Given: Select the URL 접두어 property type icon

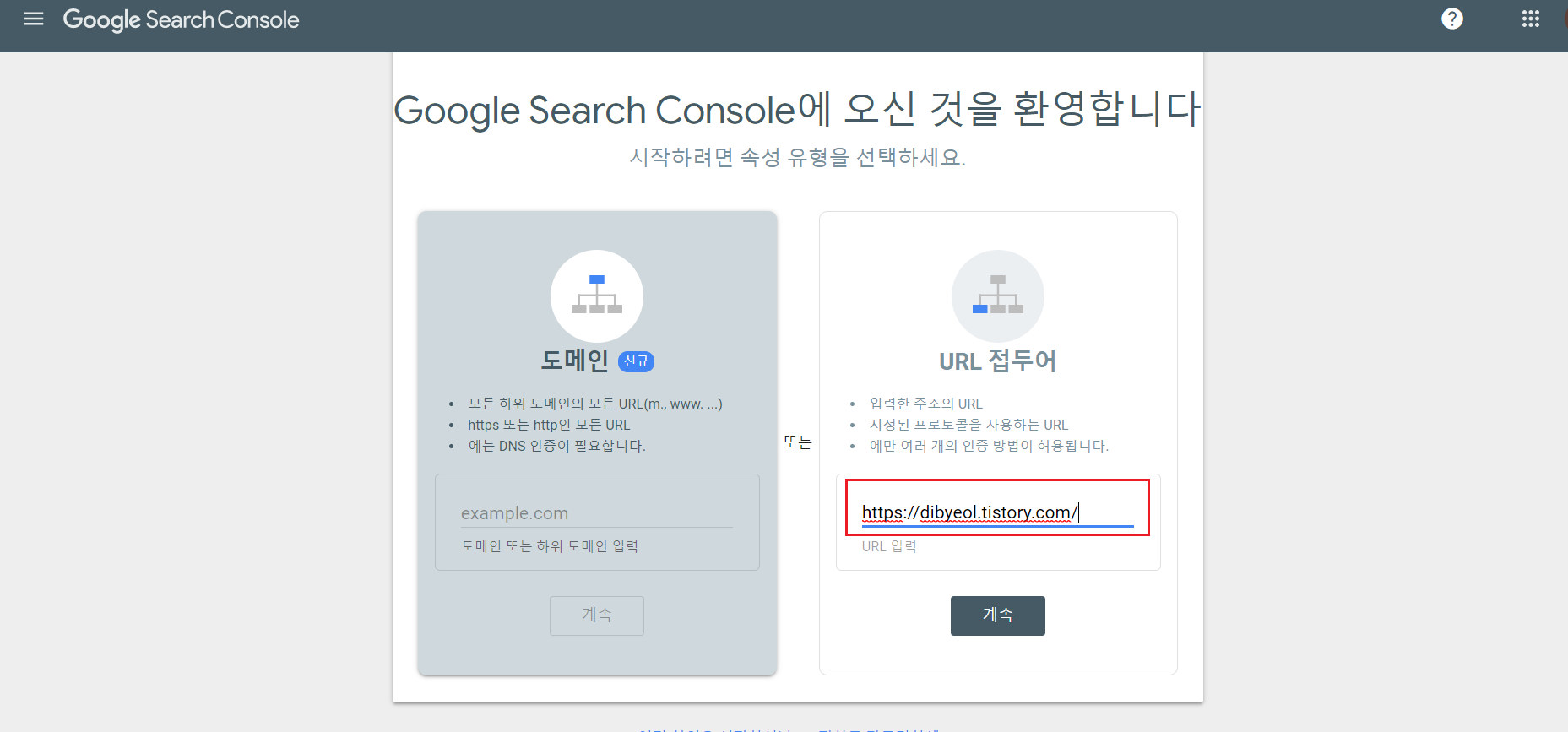Looking at the screenshot, I should (x=998, y=296).
